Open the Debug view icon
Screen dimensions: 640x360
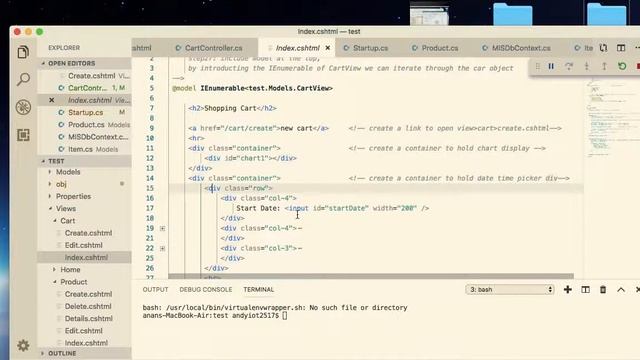(23, 107)
